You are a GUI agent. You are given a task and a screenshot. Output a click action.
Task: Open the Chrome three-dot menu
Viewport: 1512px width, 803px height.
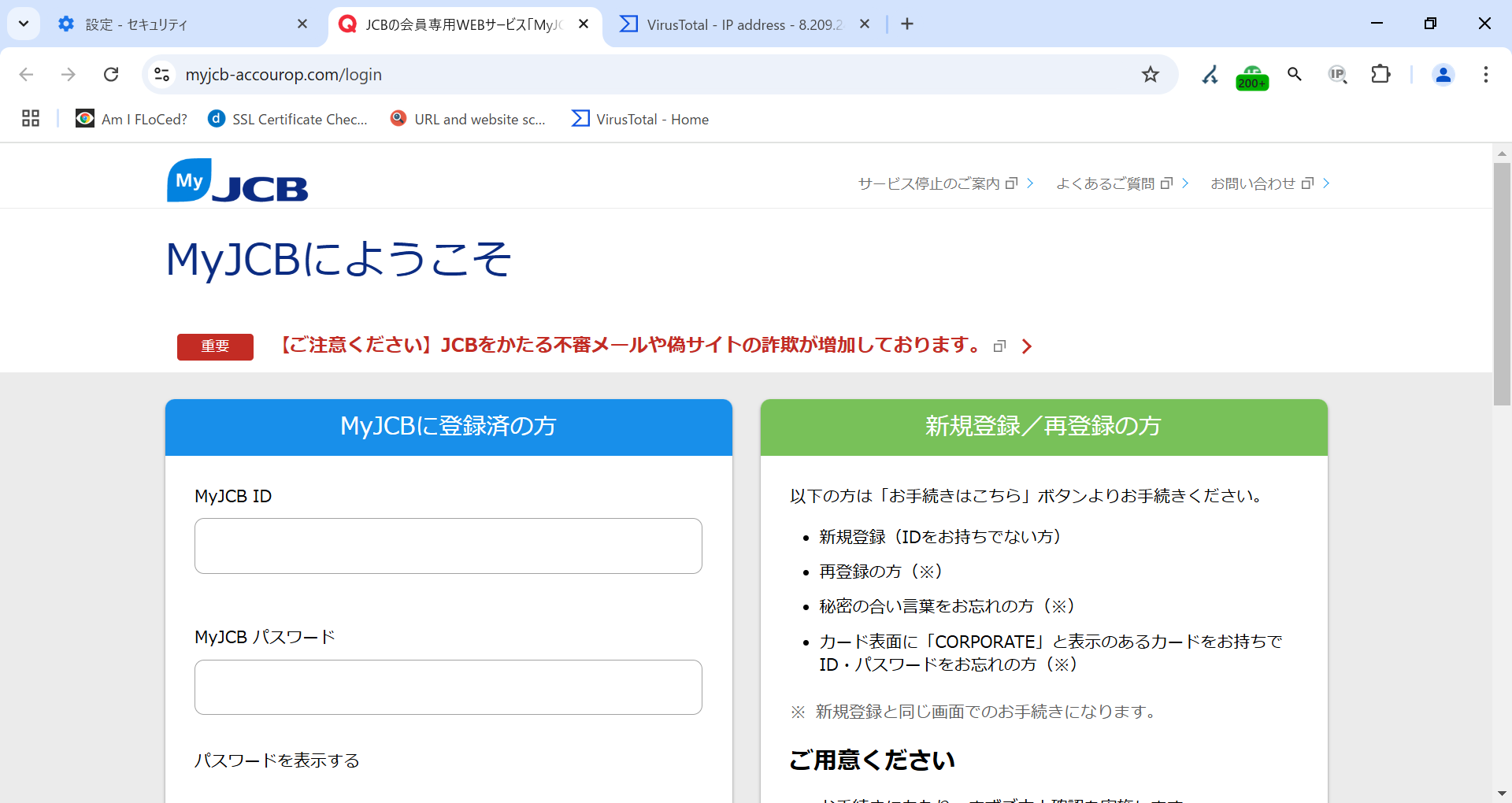(x=1486, y=74)
